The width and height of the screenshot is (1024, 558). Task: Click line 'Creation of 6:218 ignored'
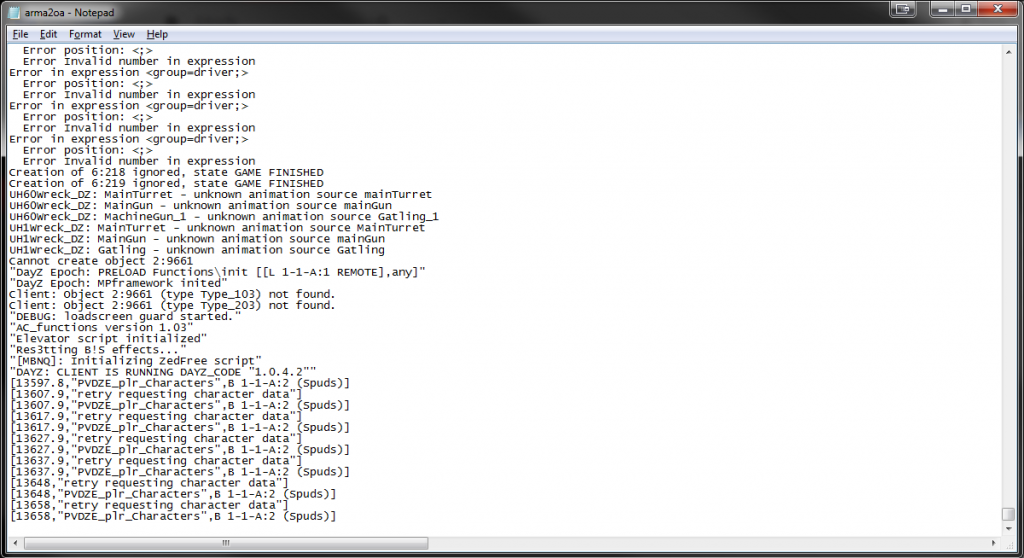point(166,172)
